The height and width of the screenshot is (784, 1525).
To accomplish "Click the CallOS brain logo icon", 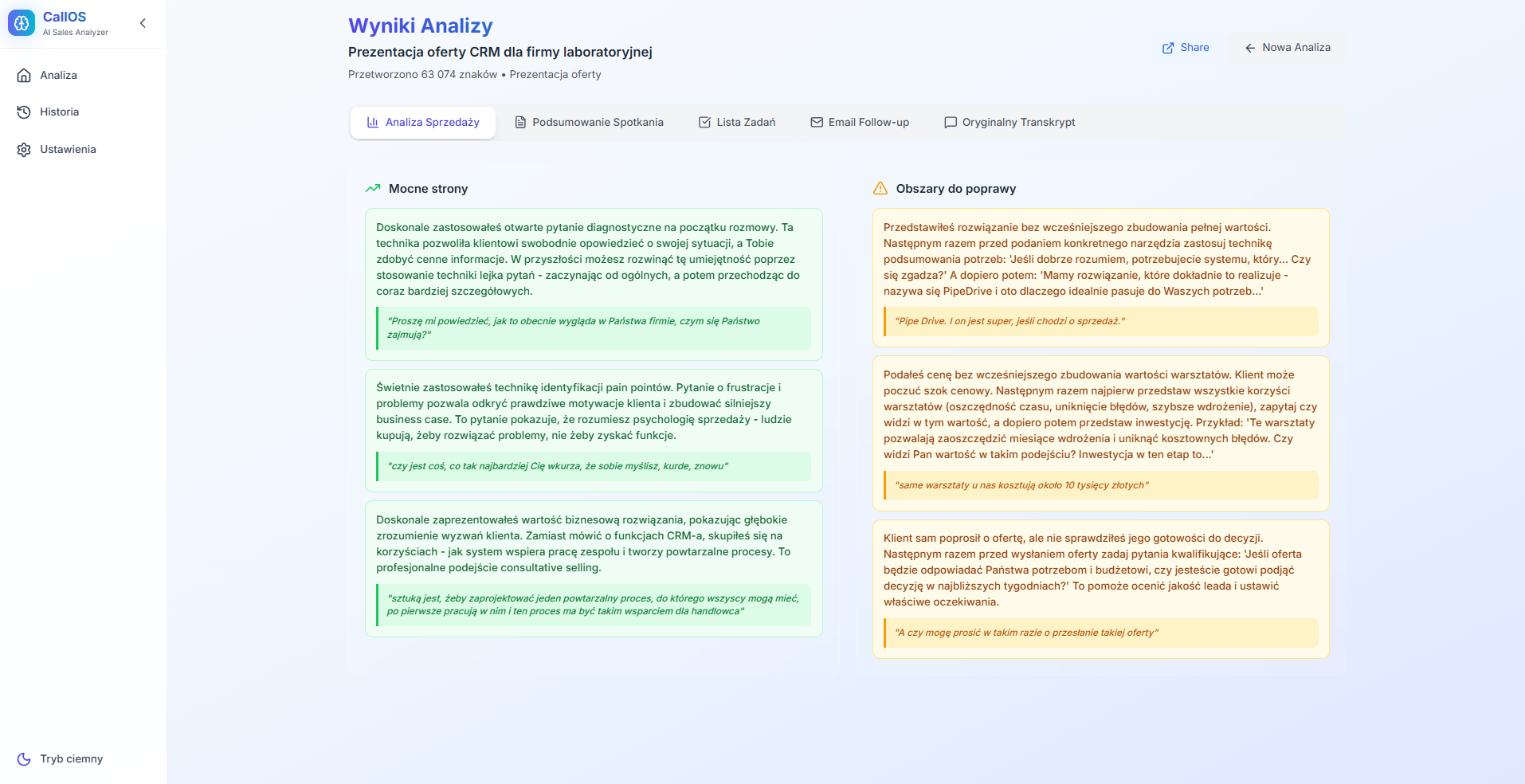I will coord(22,23).
